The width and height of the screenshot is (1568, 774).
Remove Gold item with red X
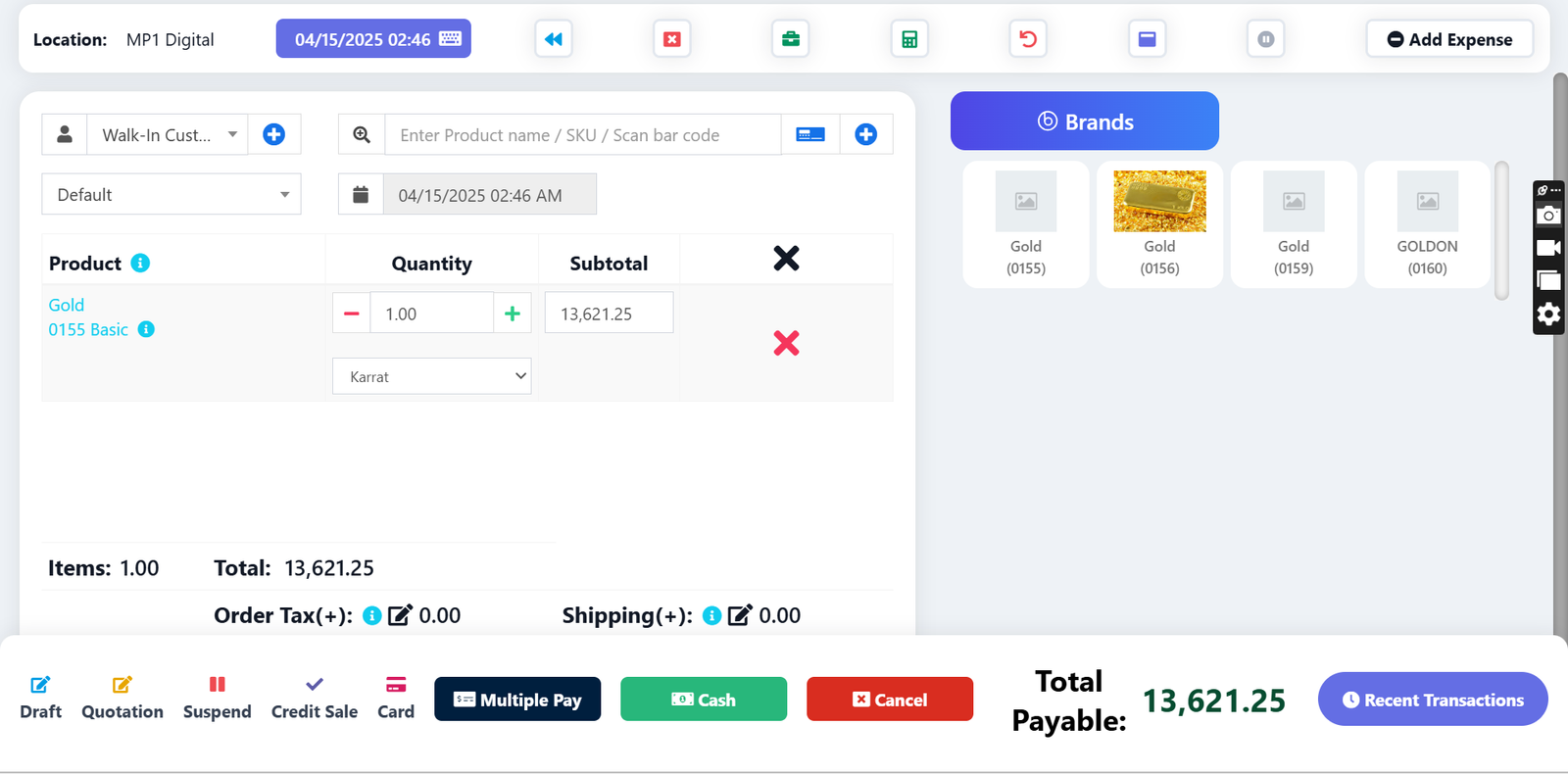click(x=786, y=343)
